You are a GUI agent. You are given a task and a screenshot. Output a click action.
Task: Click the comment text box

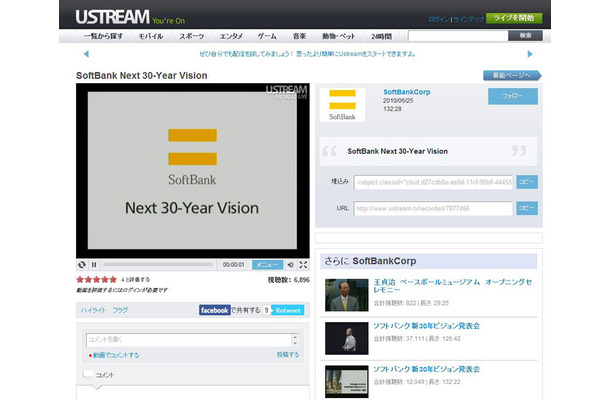tap(189, 340)
